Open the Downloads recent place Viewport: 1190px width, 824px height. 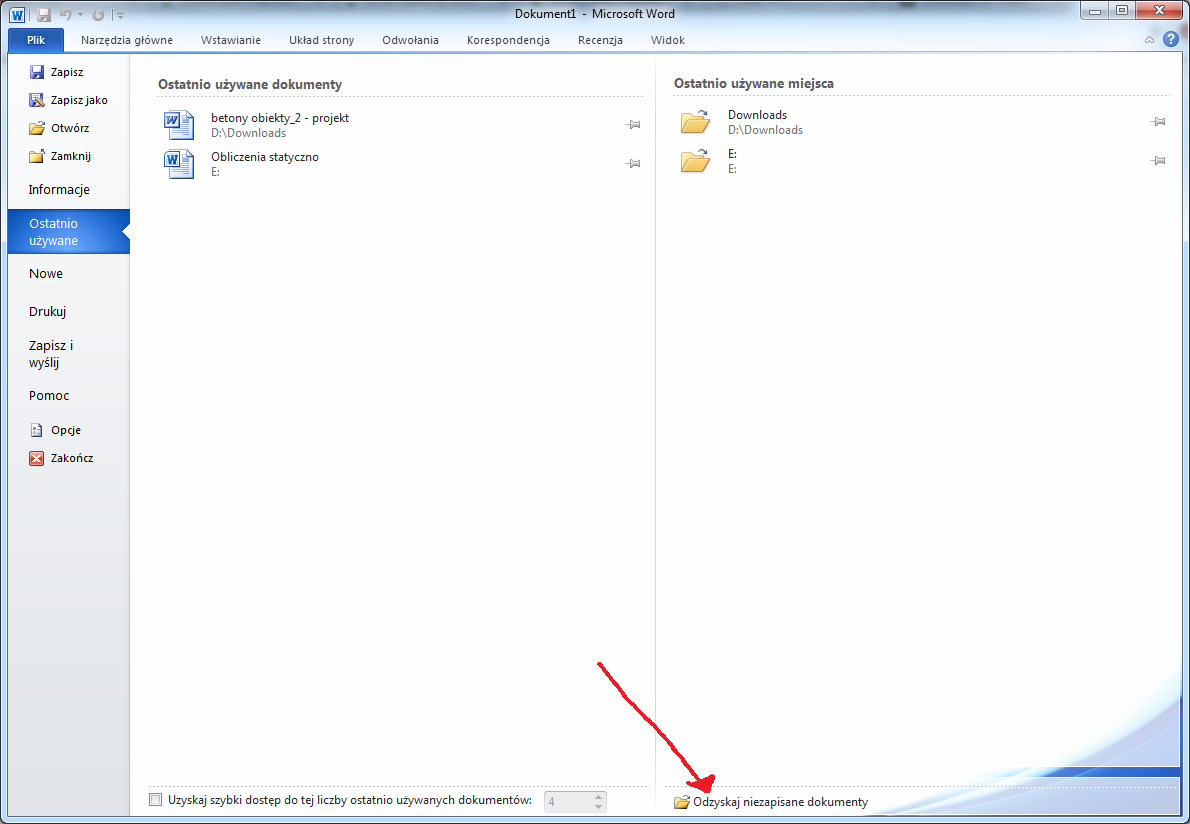921,121
